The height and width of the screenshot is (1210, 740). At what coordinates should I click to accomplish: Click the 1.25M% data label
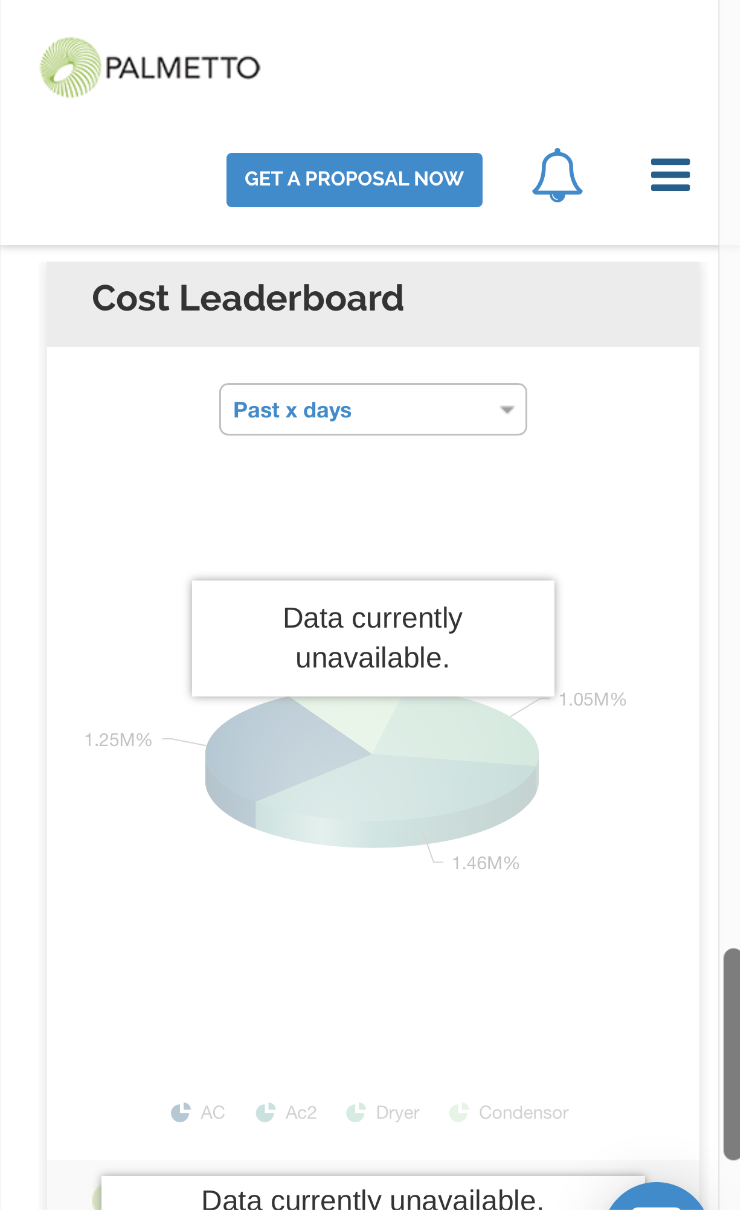118,740
